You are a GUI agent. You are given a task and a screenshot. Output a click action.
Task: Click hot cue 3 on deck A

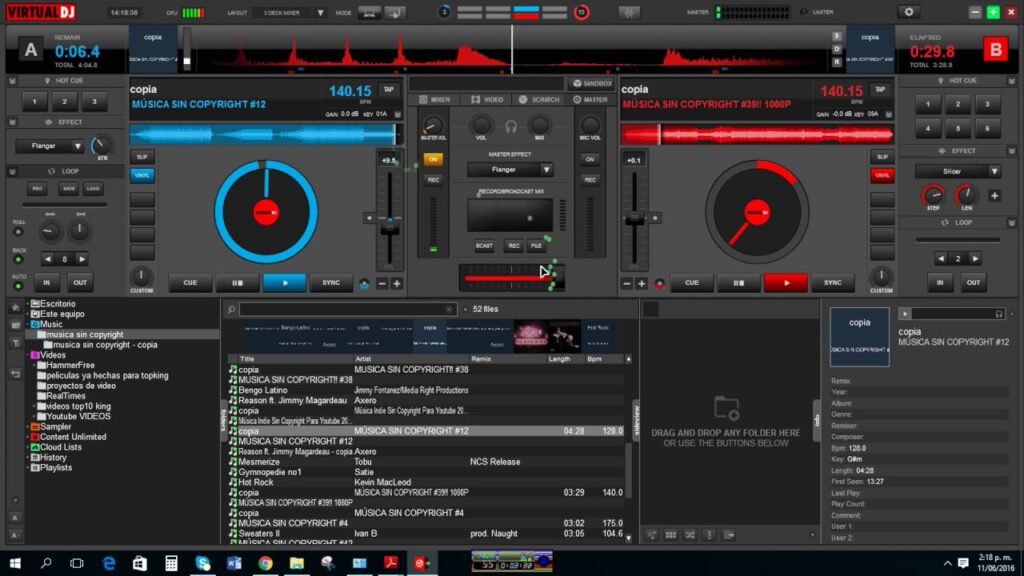coord(94,102)
